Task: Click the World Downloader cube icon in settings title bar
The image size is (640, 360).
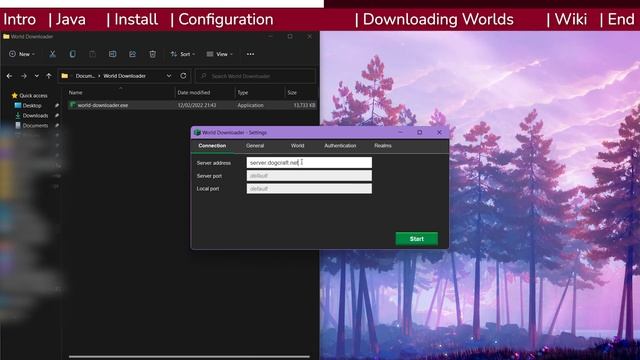Action: pyautogui.click(x=197, y=132)
